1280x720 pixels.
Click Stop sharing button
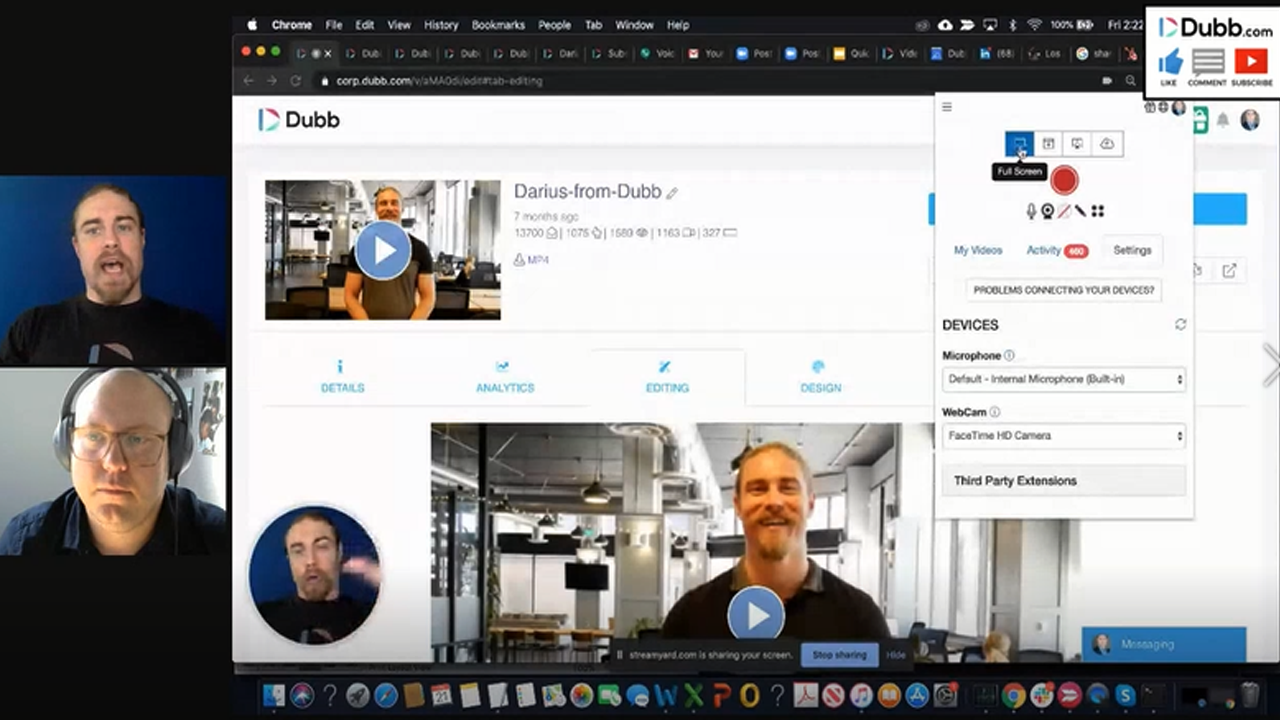[839, 655]
